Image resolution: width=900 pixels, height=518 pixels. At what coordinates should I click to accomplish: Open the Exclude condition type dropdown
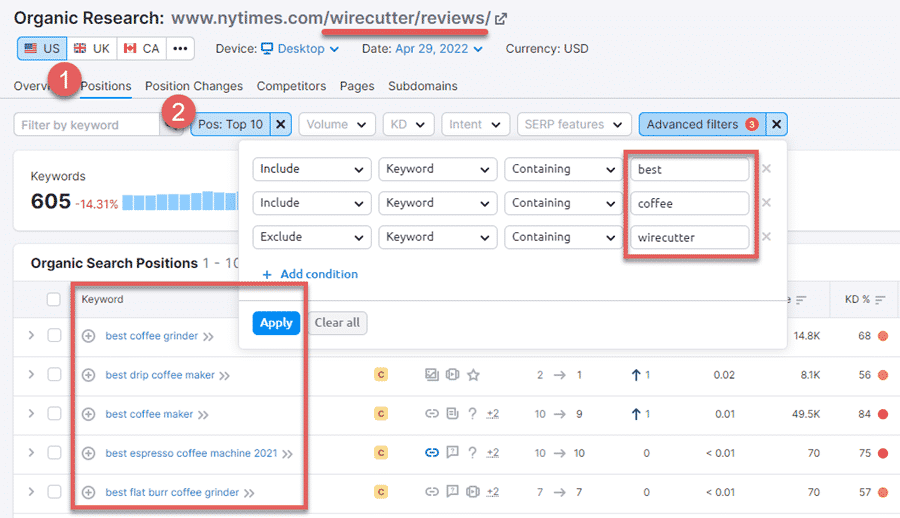[x=311, y=237]
